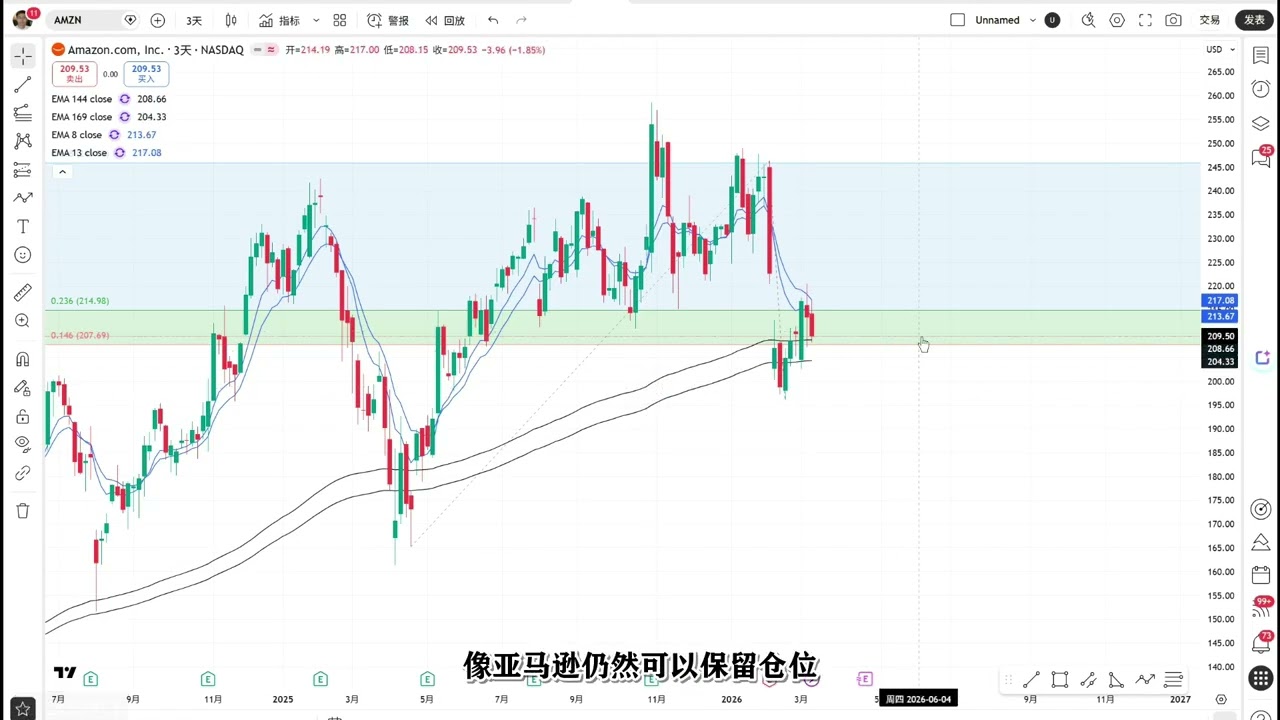This screenshot has height=720, width=1280.
Task: Click the earnings E marker near 2025
Action: 320,679
